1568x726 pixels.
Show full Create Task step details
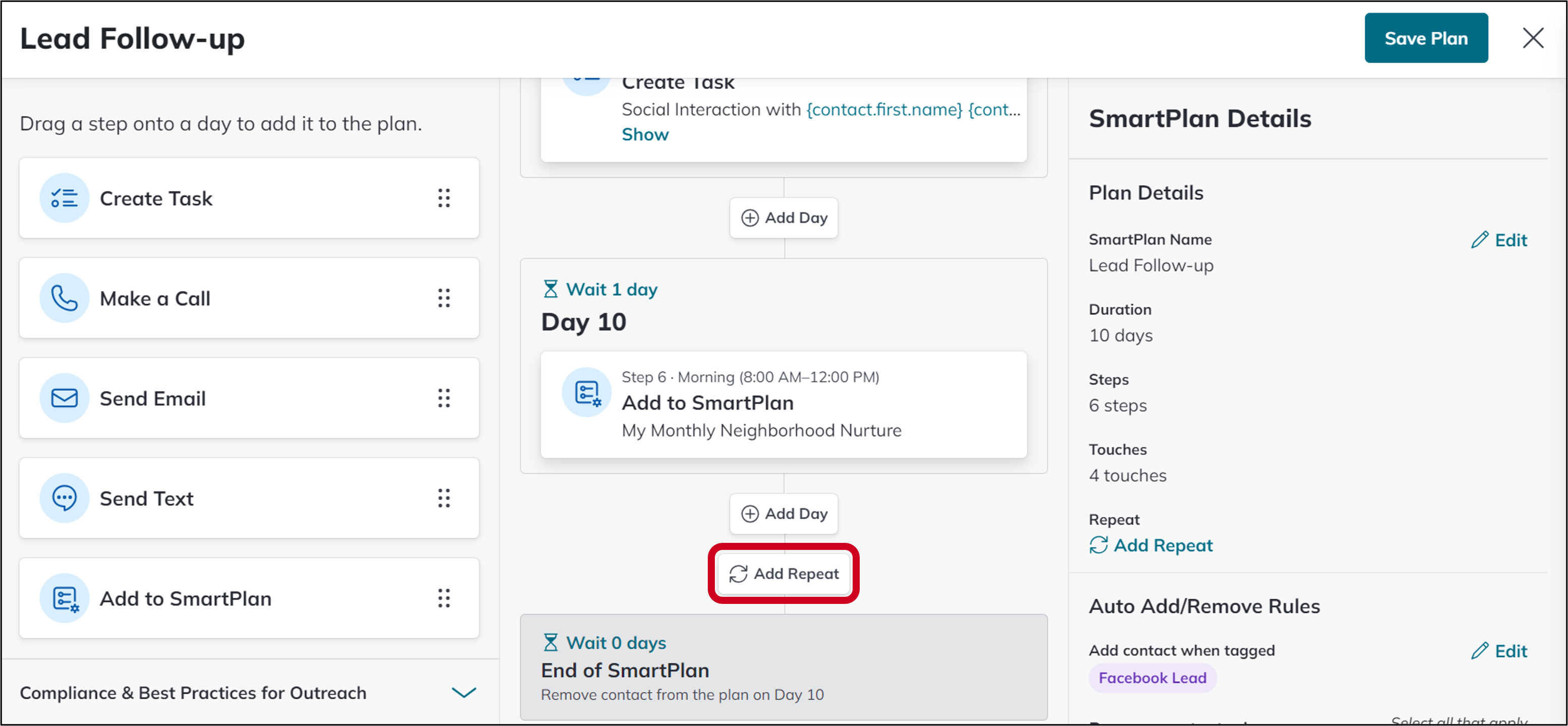click(x=645, y=135)
